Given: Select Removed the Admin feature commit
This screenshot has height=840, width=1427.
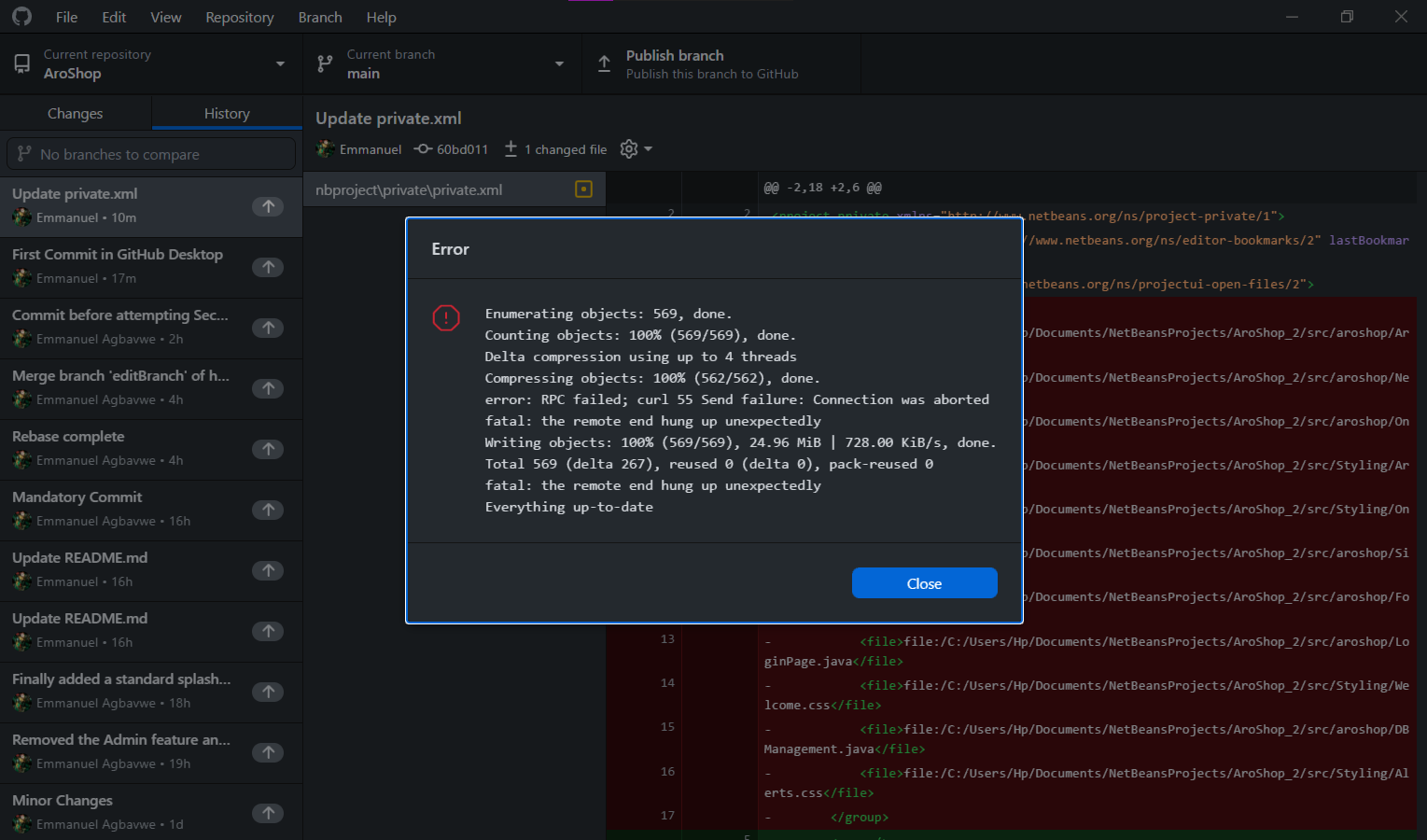Looking at the screenshot, I should (x=151, y=752).
